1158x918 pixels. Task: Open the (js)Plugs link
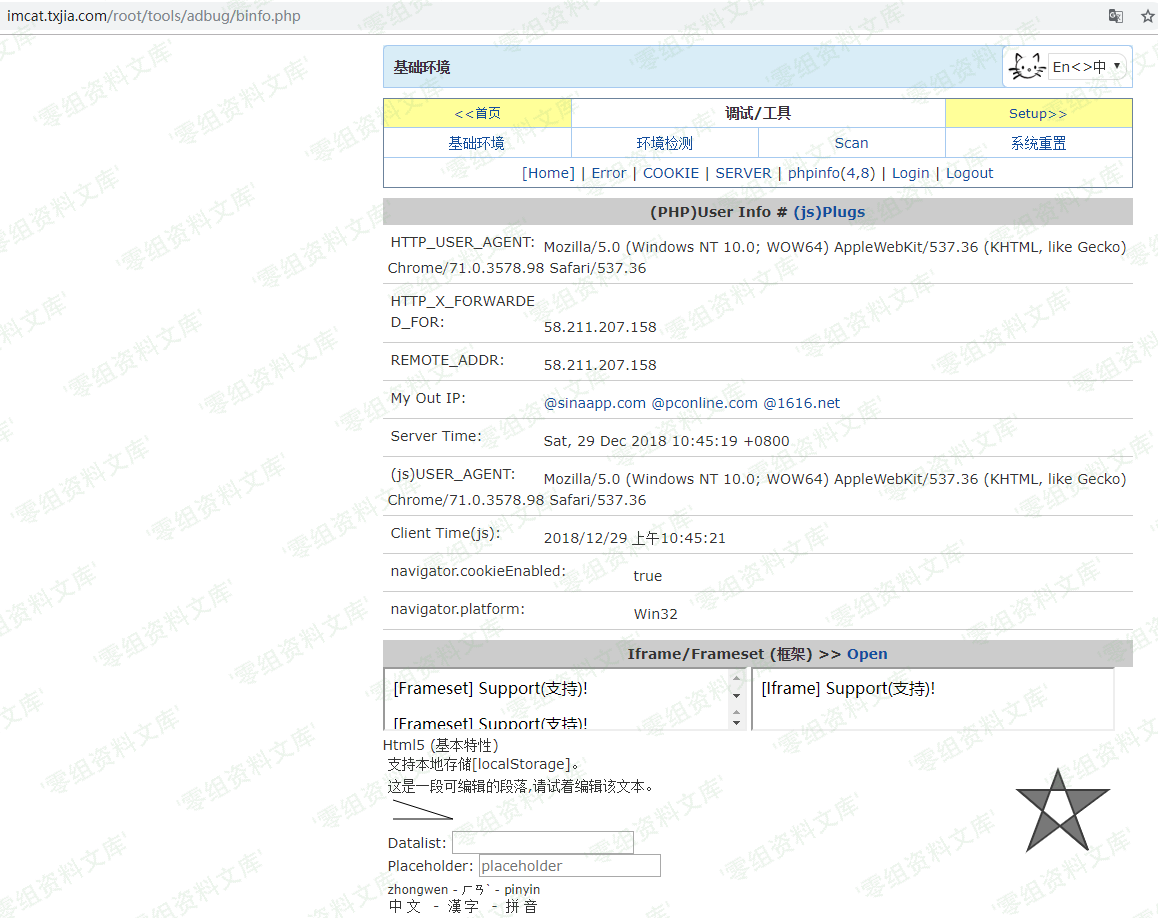pos(829,212)
